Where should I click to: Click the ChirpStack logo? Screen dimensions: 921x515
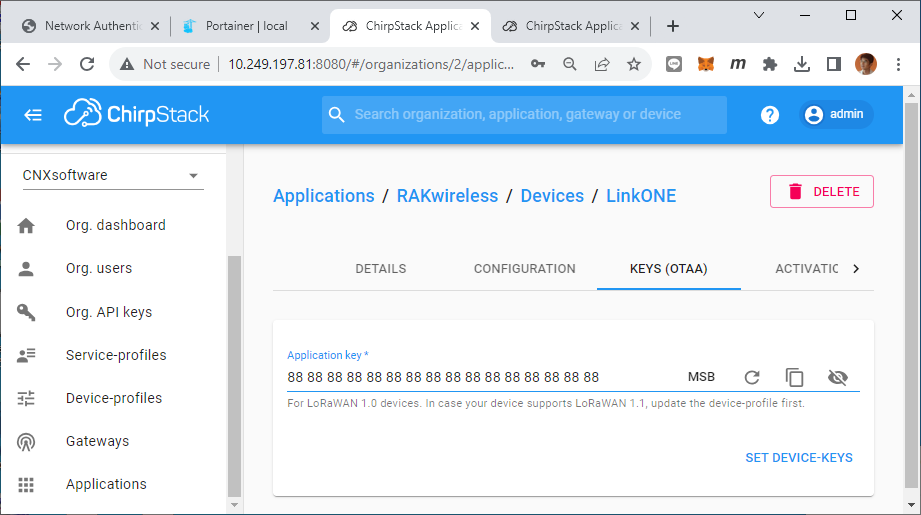(x=136, y=113)
